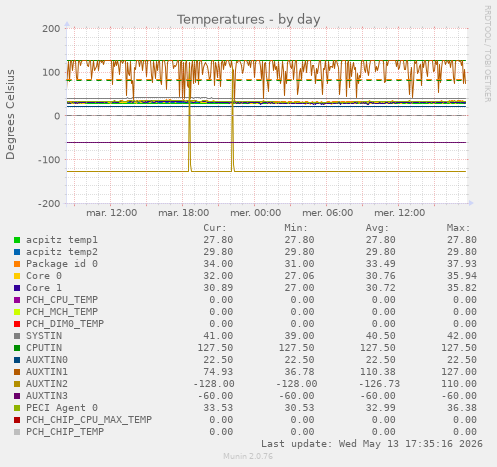Select the 'SYSTIN' legend label
The image size is (497, 467).
tap(44, 336)
